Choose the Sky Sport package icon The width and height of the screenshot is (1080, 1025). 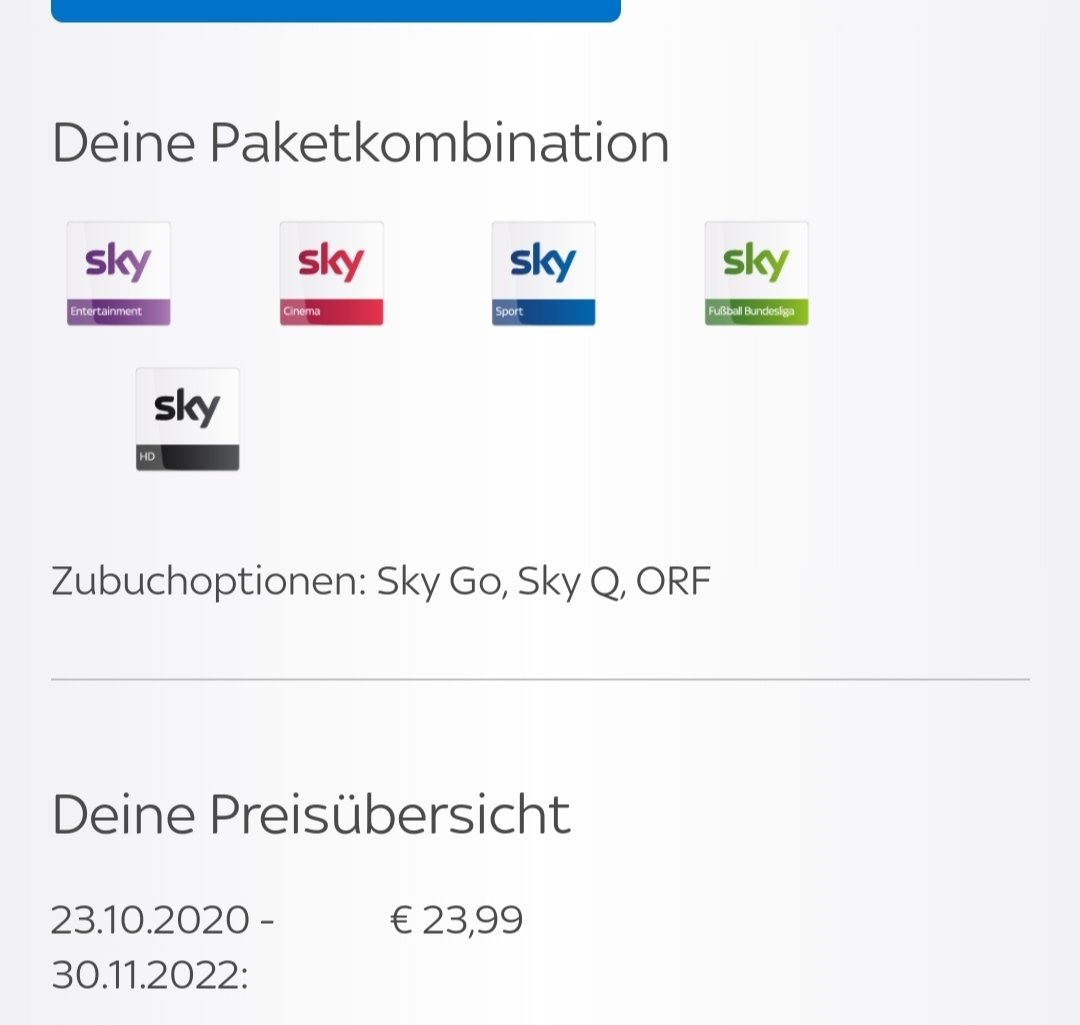(543, 273)
